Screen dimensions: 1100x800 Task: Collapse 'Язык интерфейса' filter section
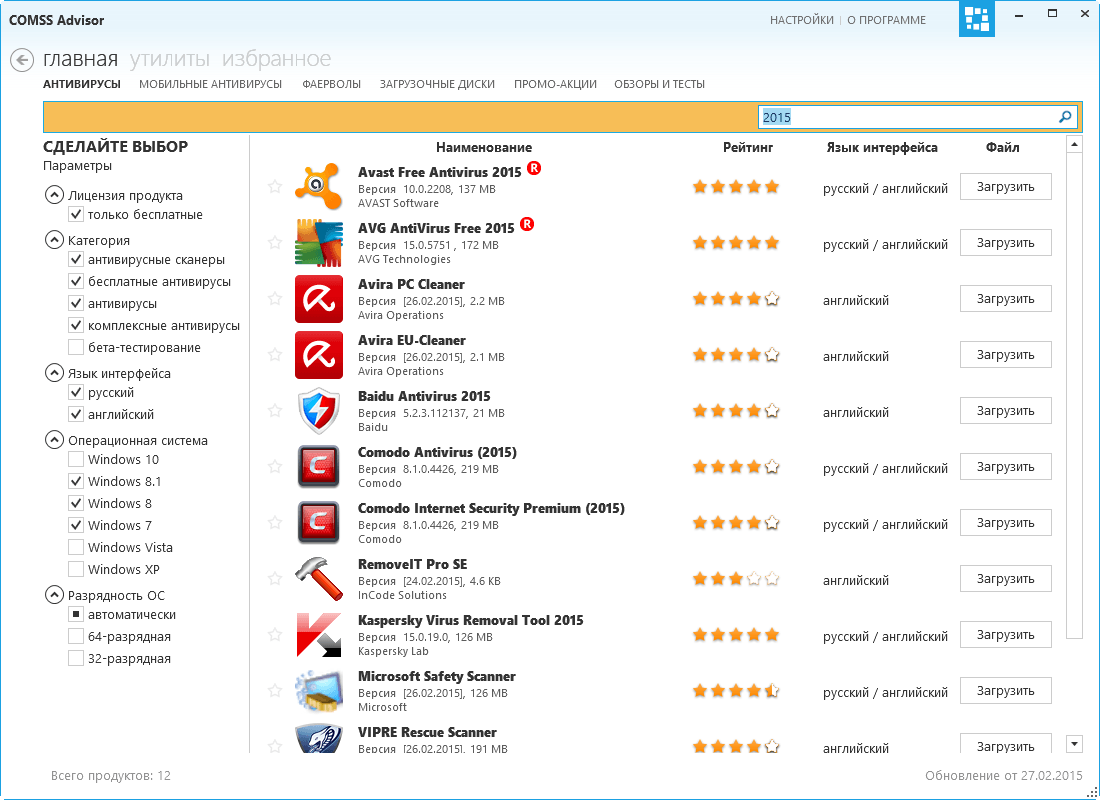tap(54, 372)
